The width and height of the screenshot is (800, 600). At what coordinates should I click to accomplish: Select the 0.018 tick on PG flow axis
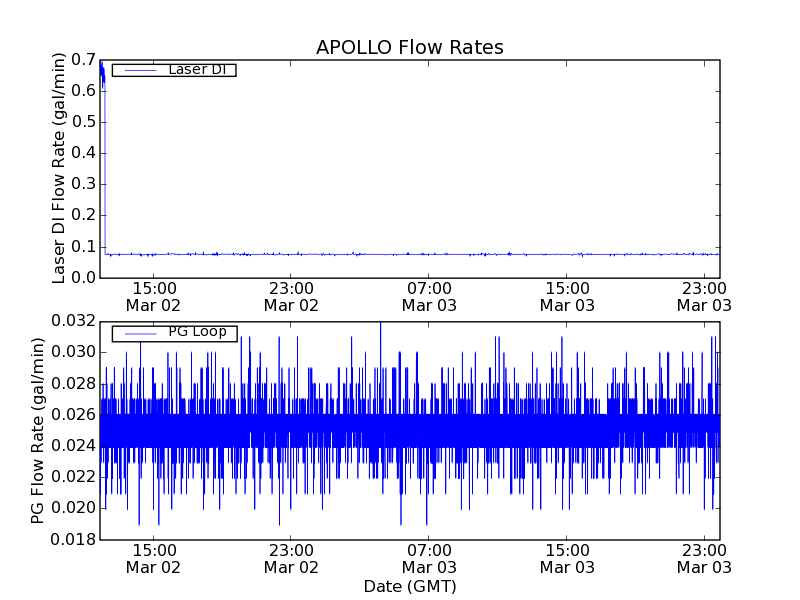[75, 540]
